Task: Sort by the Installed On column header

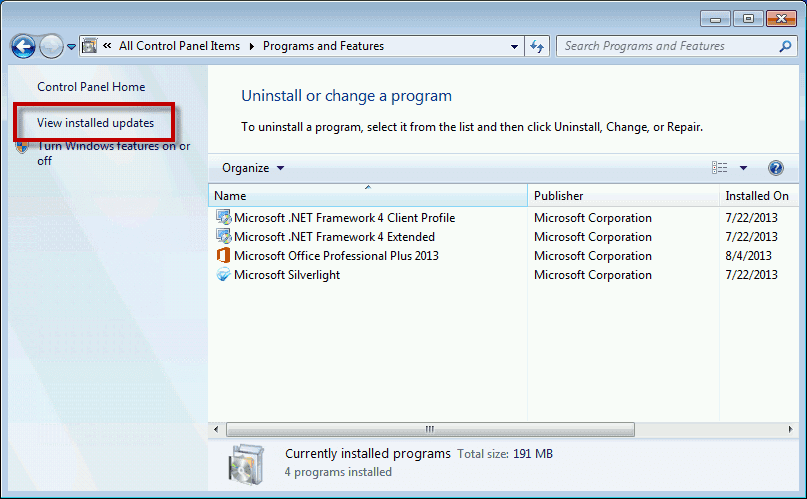Action: [759, 195]
